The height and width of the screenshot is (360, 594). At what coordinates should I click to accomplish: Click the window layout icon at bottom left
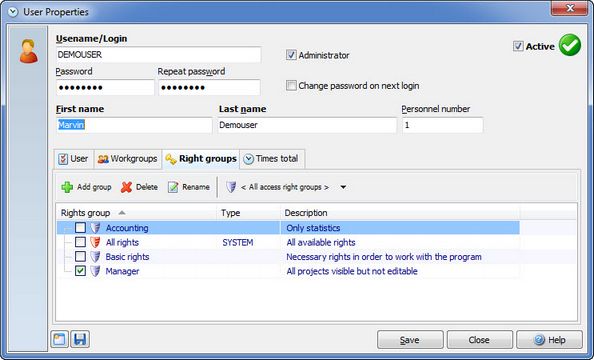(59, 339)
